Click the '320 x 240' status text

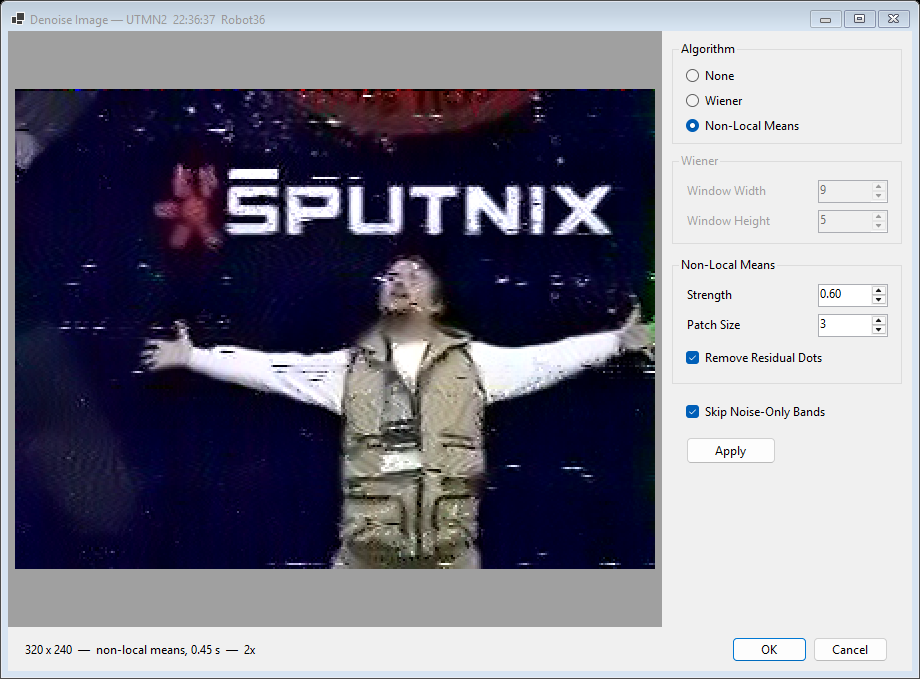(49, 650)
